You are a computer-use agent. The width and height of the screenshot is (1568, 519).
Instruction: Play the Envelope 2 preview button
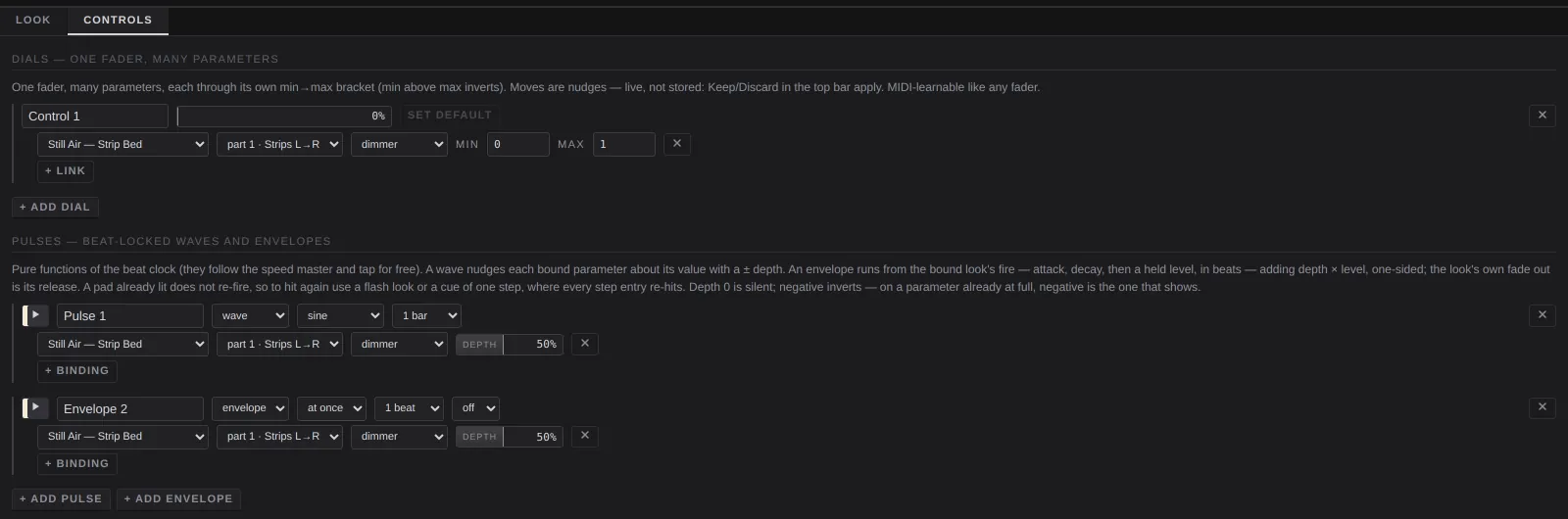[36, 407]
